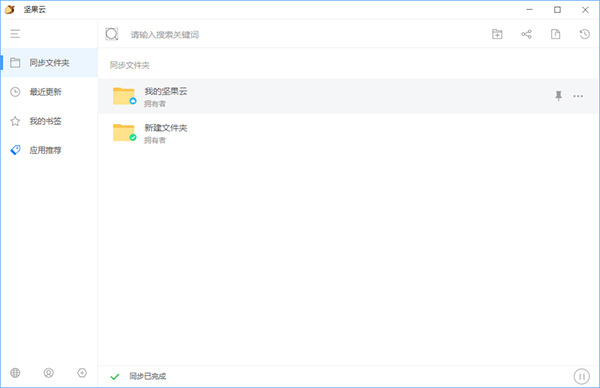Click the 同步文件夹 heading above the folder list
Viewport: 600px width, 388px height.
tap(130, 65)
